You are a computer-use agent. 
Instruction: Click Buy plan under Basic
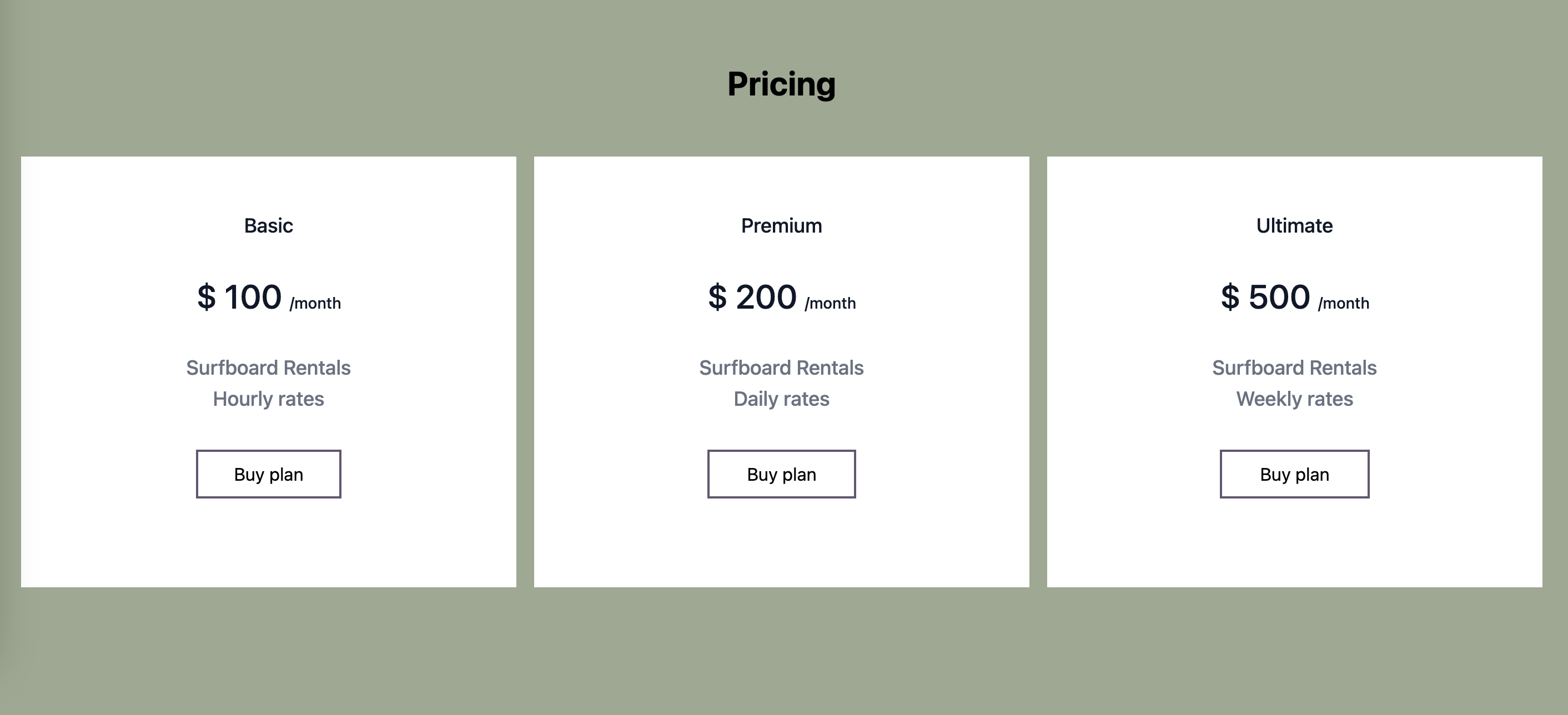268,474
